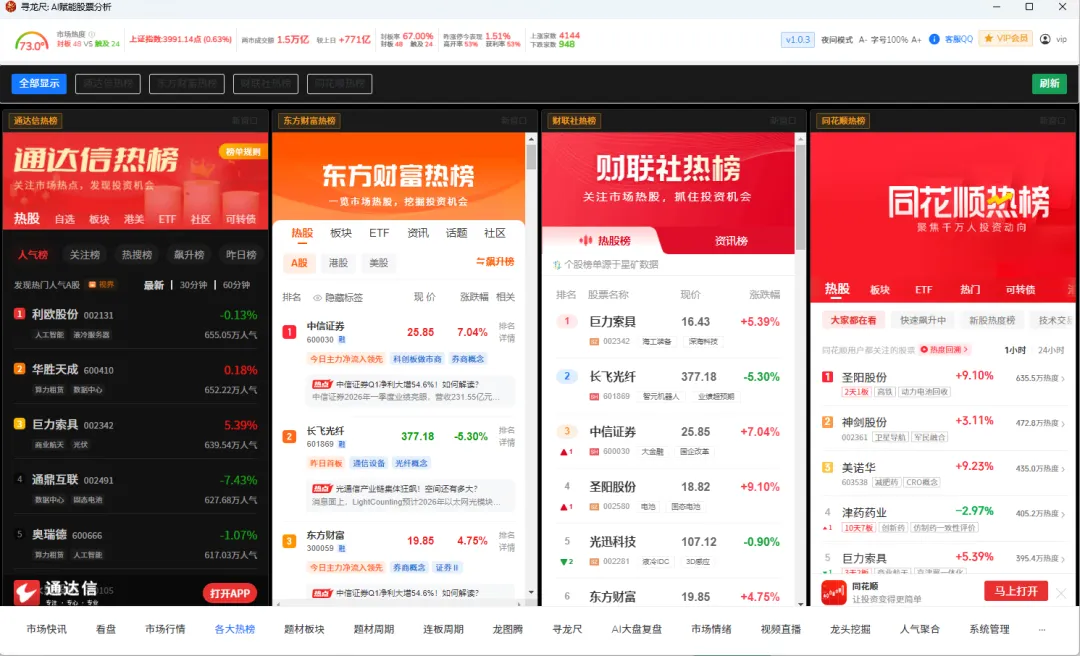The width and height of the screenshot is (1080, 656).
Task: Click 新窗口 in the 财联社热榜 header
Action: pyautogui.click(x=783, y=121)
